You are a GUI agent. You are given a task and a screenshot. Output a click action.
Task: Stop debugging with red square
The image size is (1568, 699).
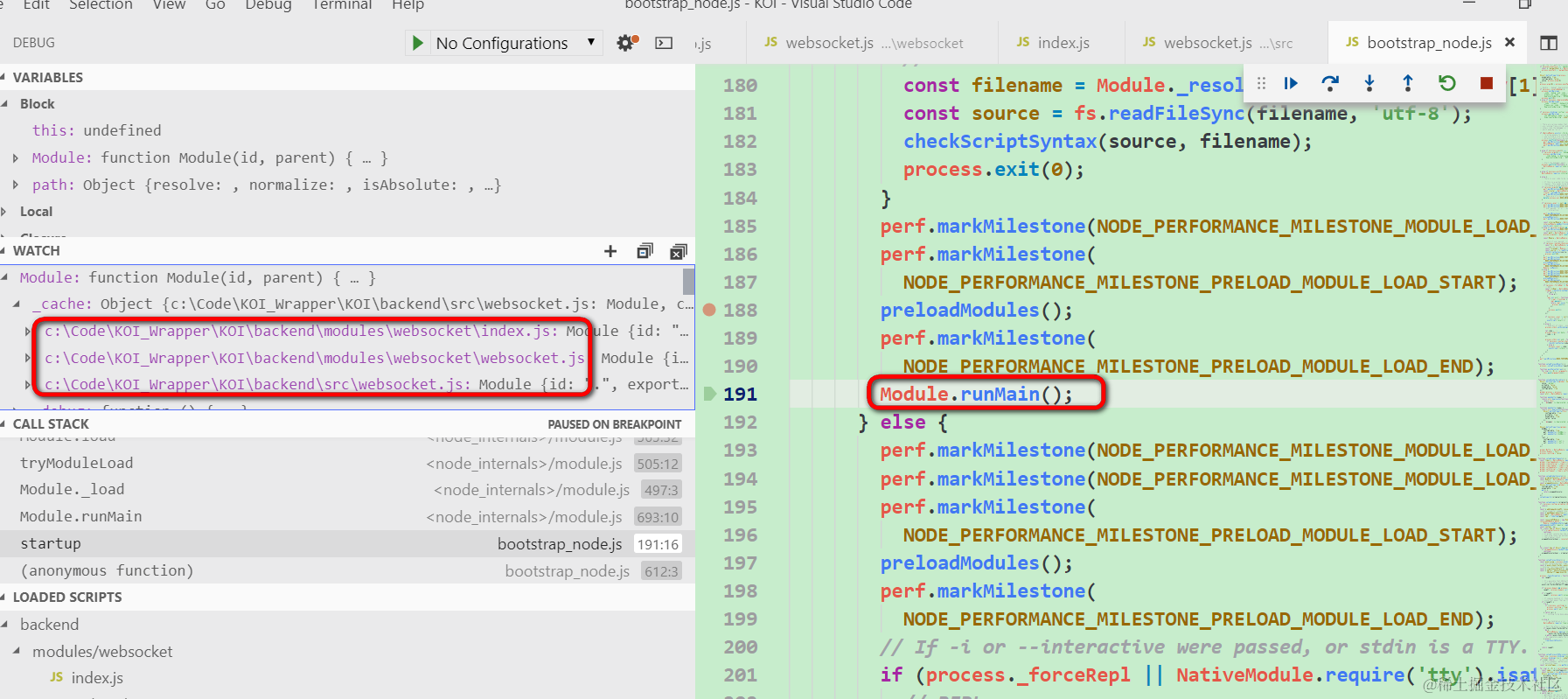coord(1486,83)
